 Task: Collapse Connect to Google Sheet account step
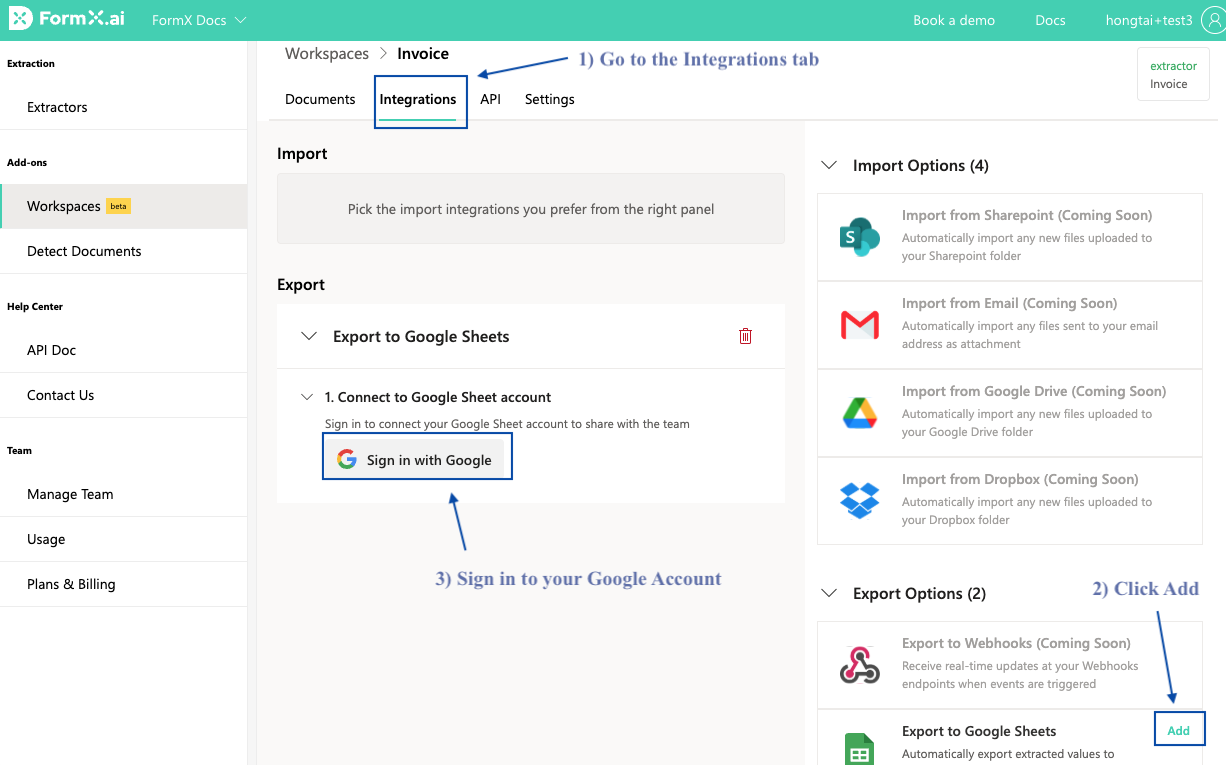coord(307,397)
